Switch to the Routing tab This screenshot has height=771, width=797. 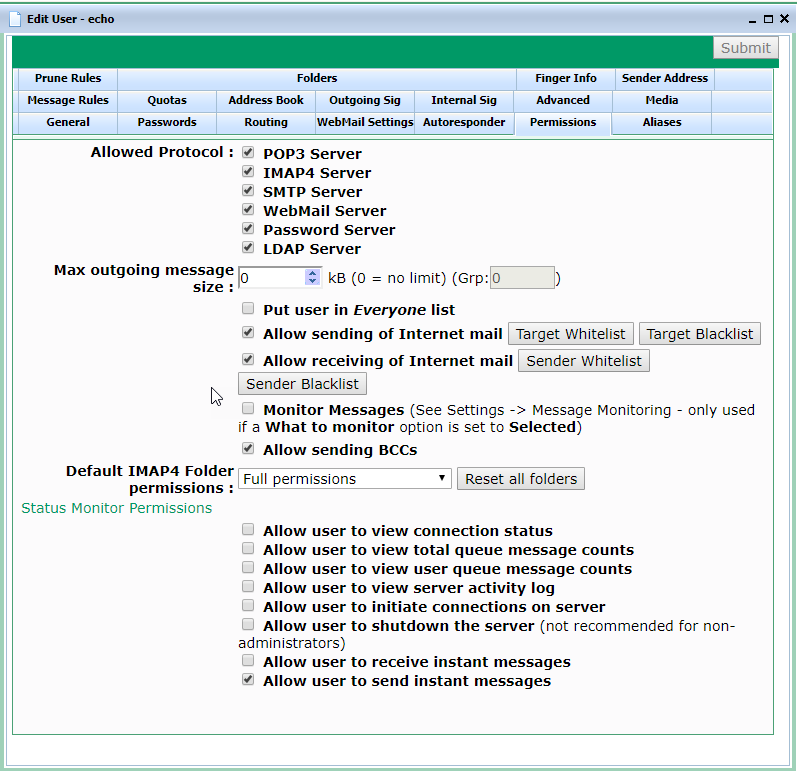pyautogui.click(x=266, y=122)
